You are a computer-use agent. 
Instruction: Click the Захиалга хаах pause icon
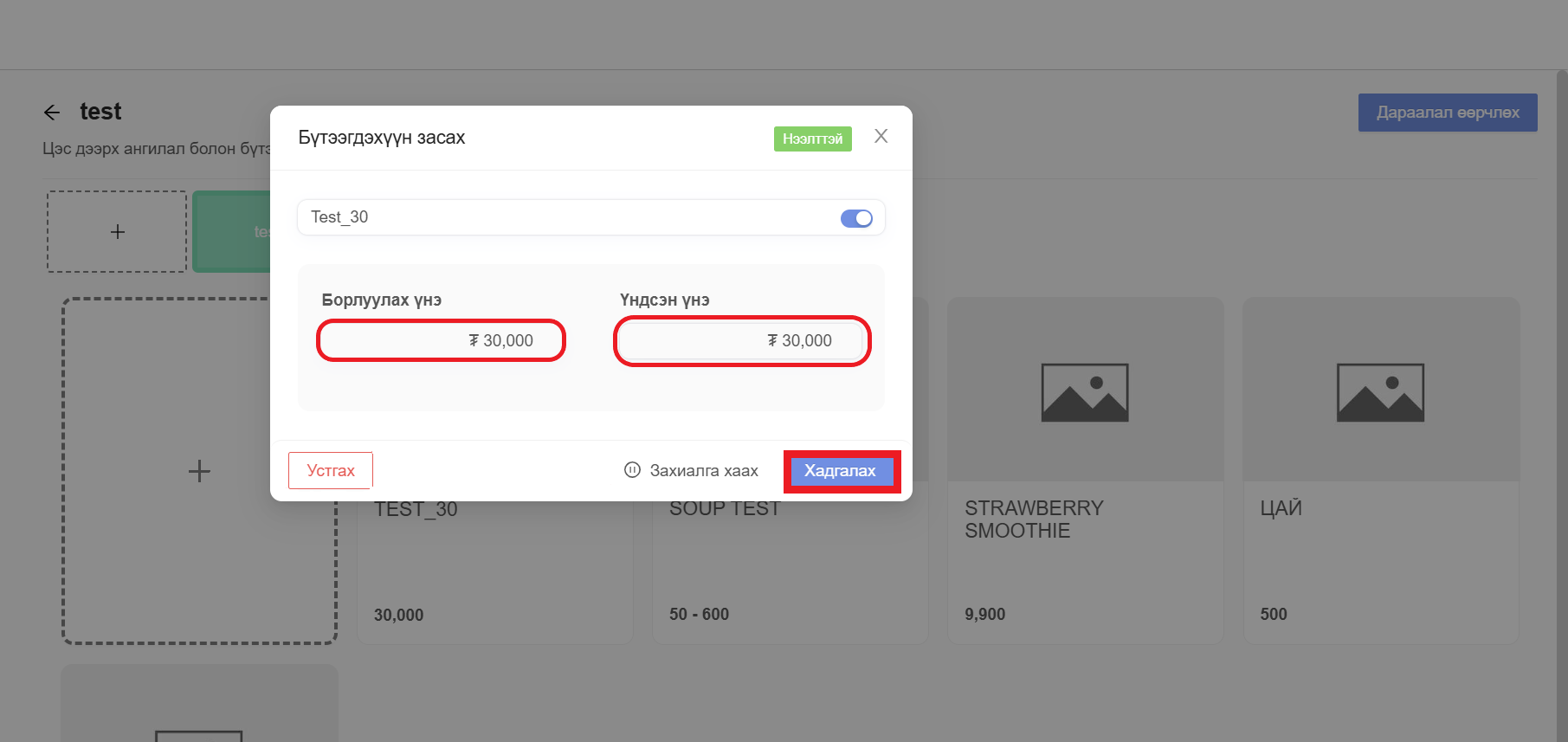click(632, 470)
